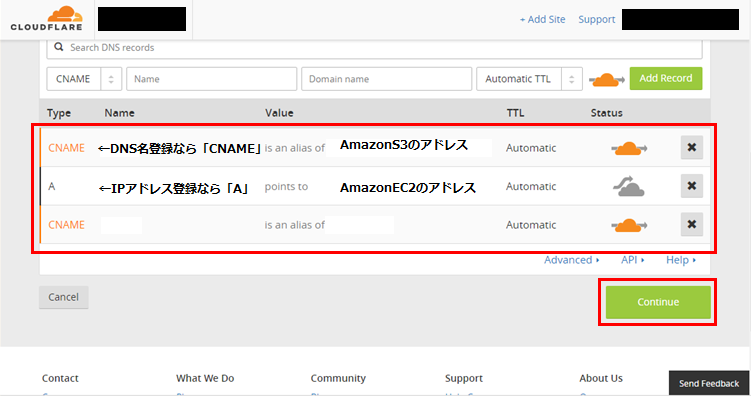The width and height of the screenshot is (751, 396).
Task: Focus the Search DNS records field
Action: [x=375, y=48]
